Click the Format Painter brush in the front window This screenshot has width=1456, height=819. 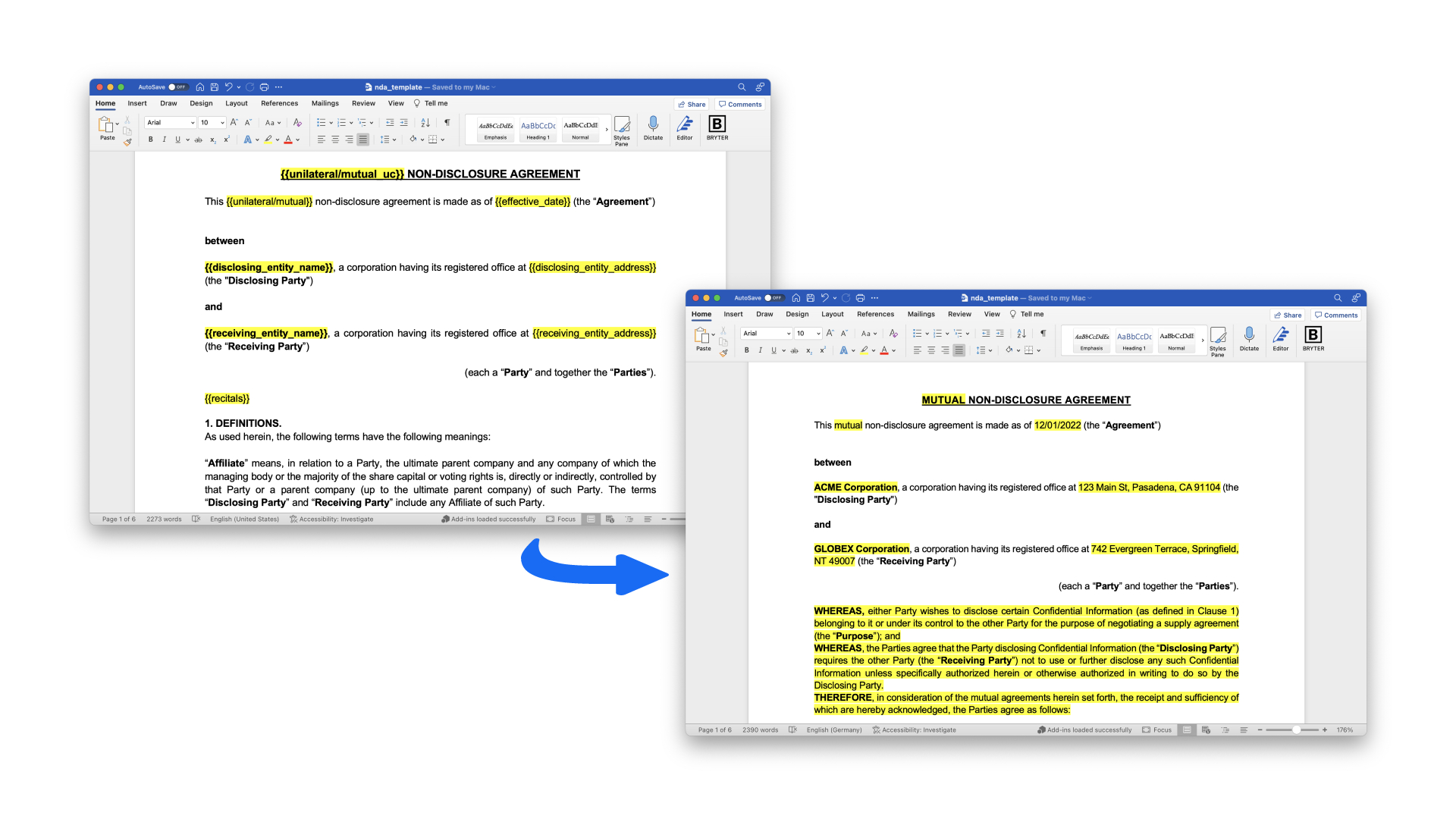pyautogui.click(x=723, y=353)
